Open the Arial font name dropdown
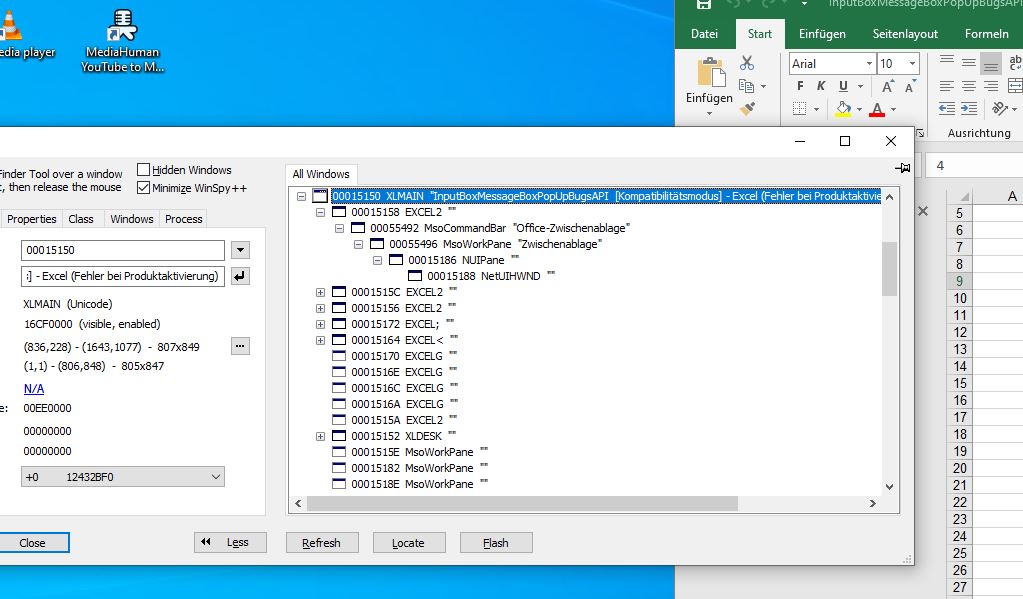This screenshot has width=1023, height=599. (x=869, y=63)
